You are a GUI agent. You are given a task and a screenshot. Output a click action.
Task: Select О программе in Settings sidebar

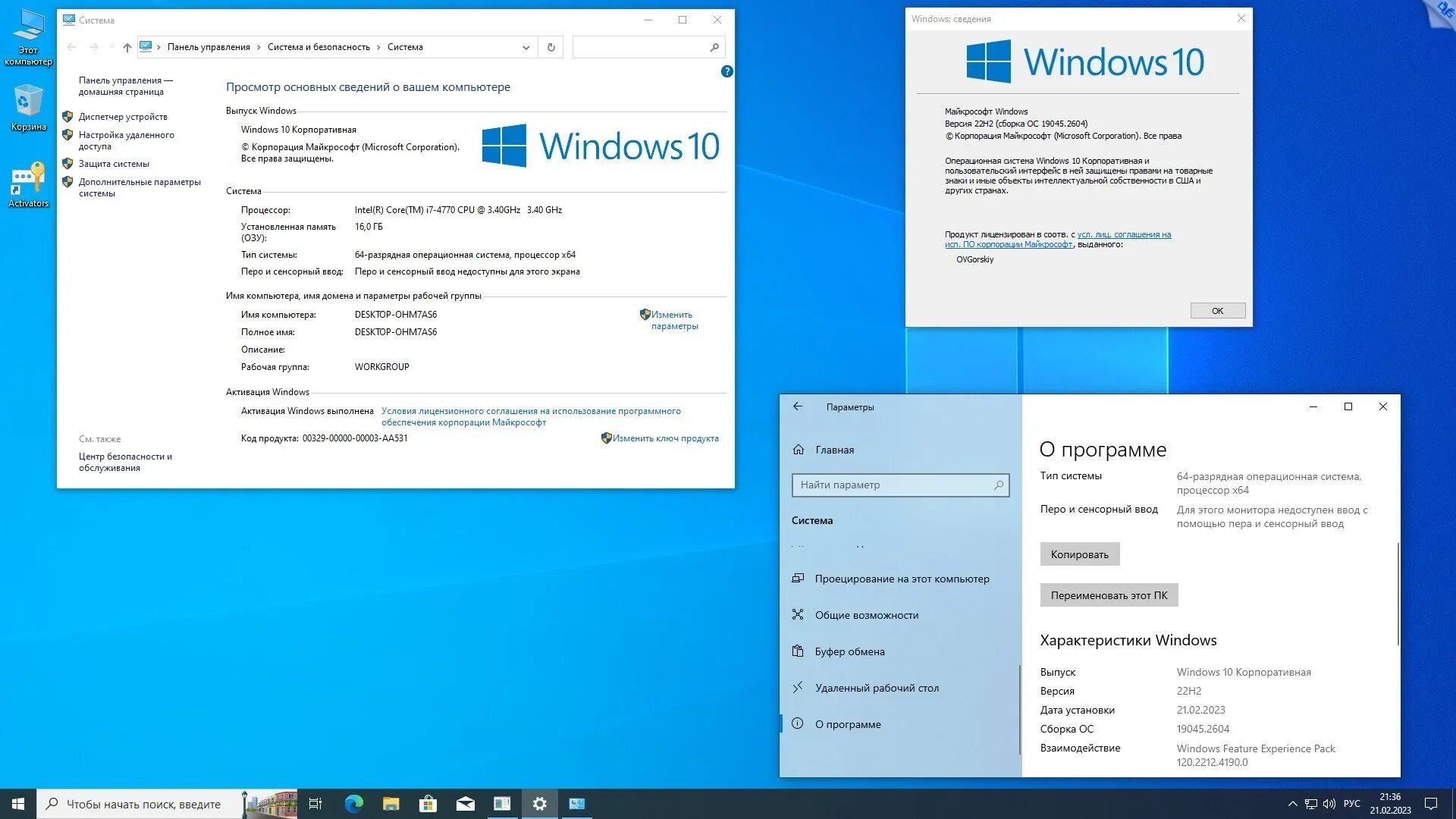[x=848, y=724]
